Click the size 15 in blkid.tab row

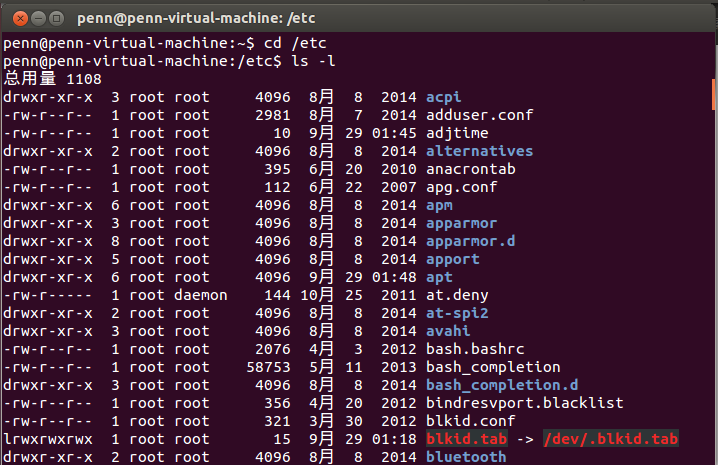pos(282,439)
